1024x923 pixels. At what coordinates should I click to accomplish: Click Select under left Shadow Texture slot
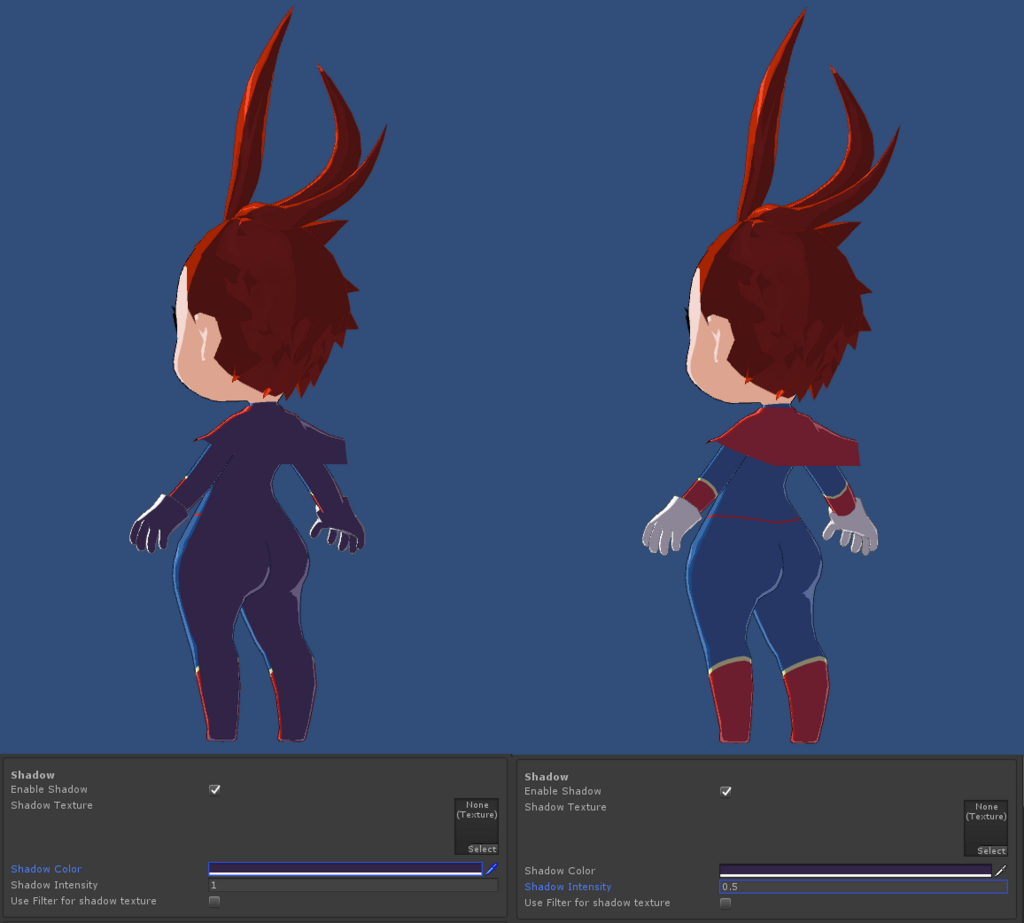(482, 849)
